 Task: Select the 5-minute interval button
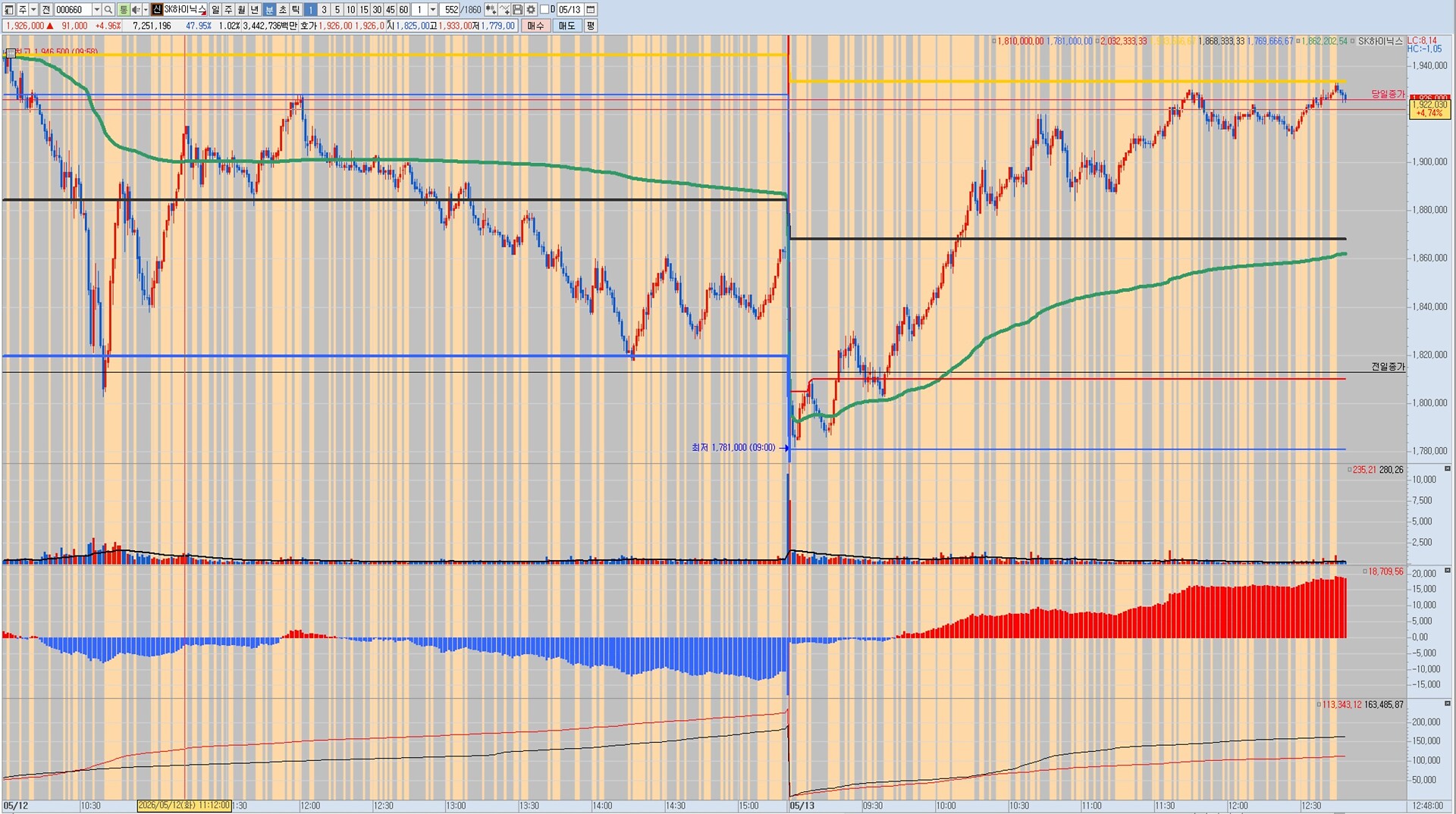(x=337, y=10)
